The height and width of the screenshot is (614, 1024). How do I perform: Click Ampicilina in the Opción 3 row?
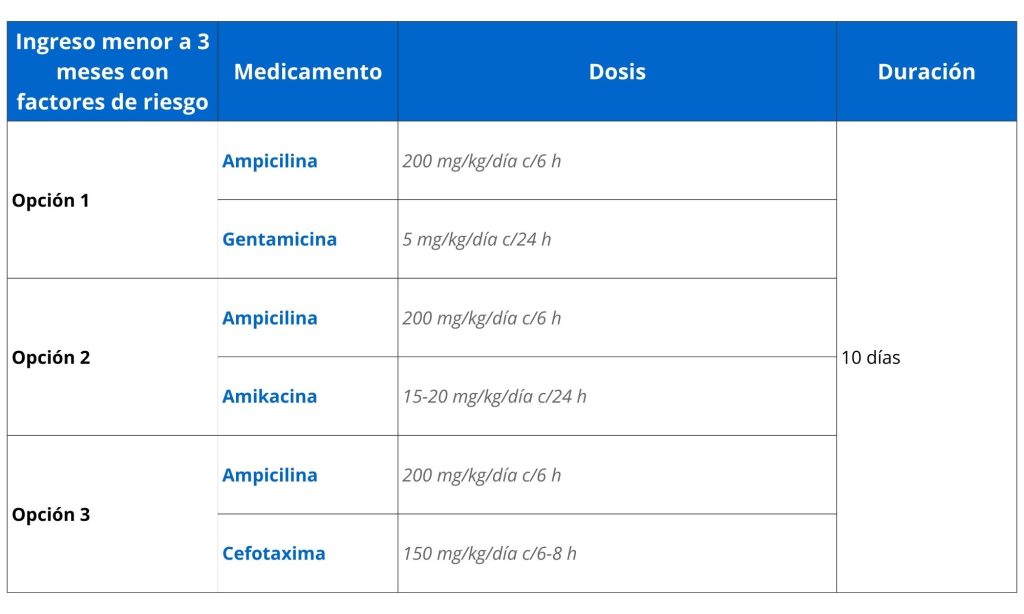coord(269,475)
